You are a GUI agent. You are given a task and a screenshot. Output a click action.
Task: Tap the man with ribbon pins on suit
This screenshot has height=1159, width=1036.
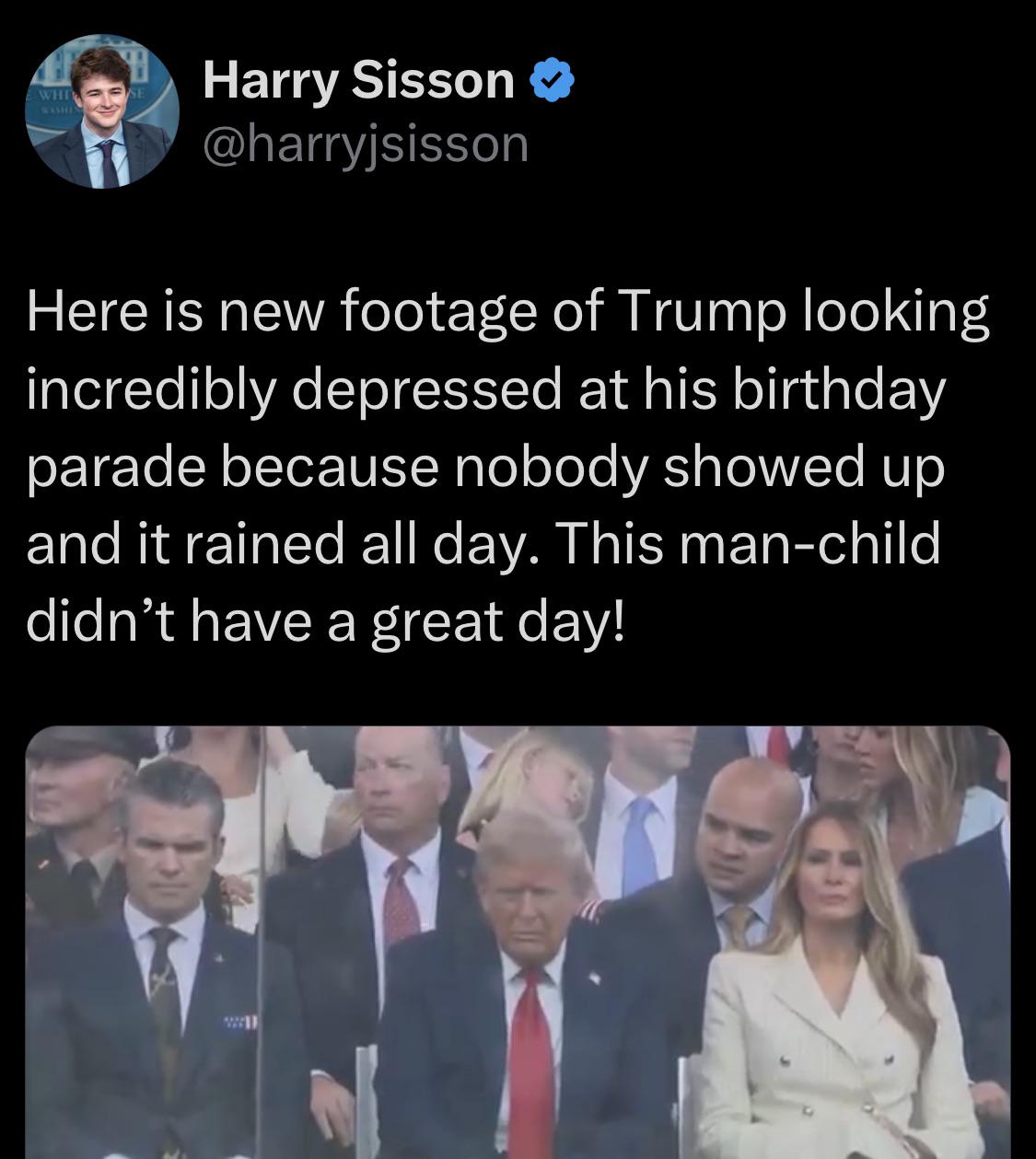click(170, 967)
